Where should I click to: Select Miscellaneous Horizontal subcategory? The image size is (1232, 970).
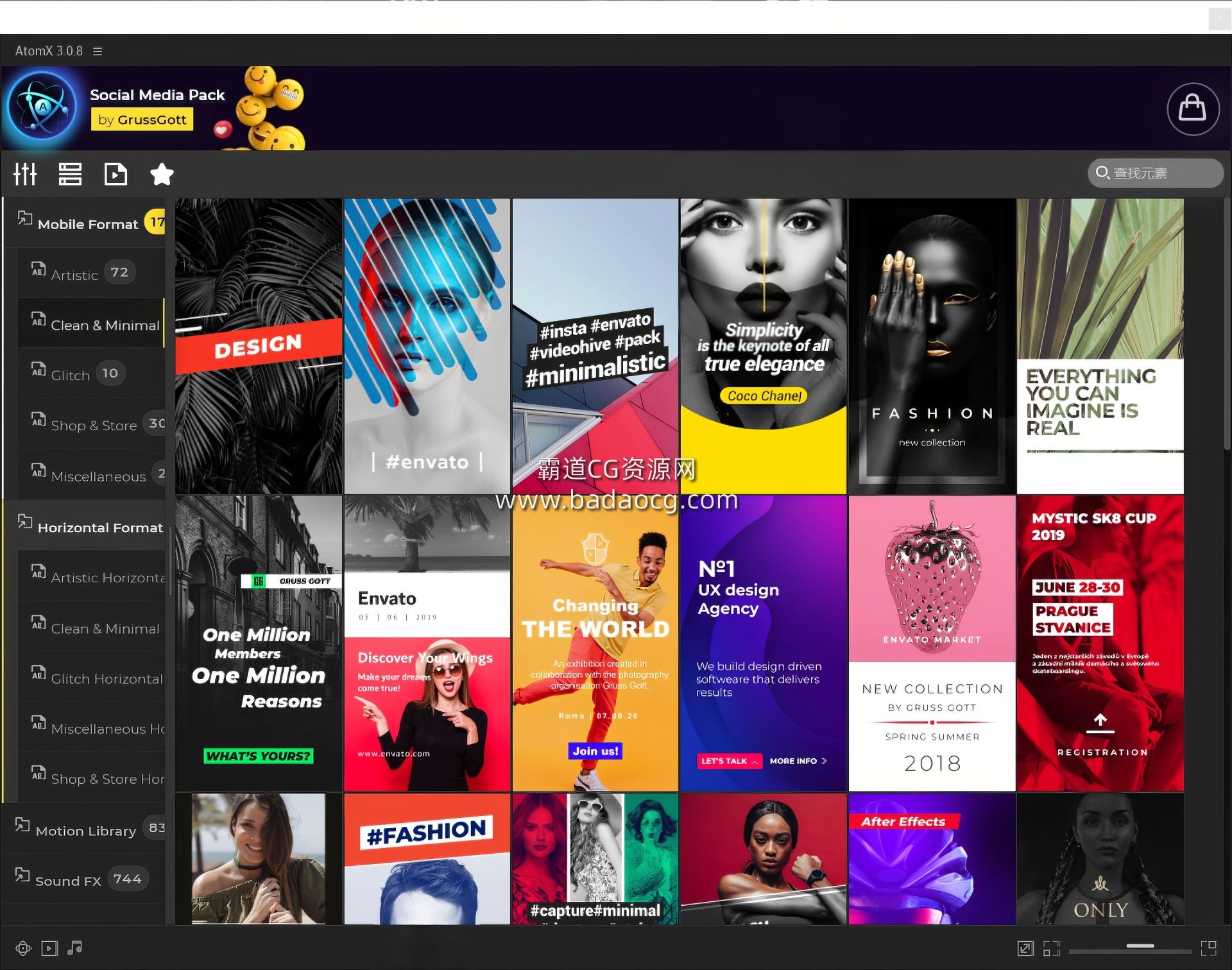(x=91, y=727)
